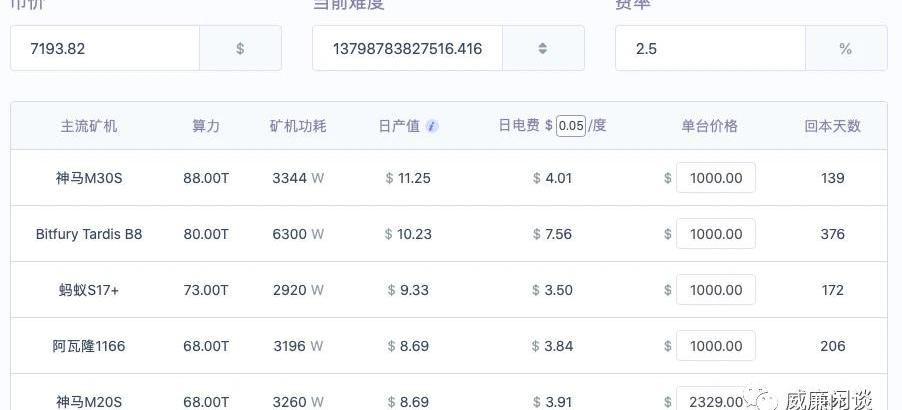Click the coin price field showing 7193.82
The image size is (902, 410).
(x=105, y=48)
